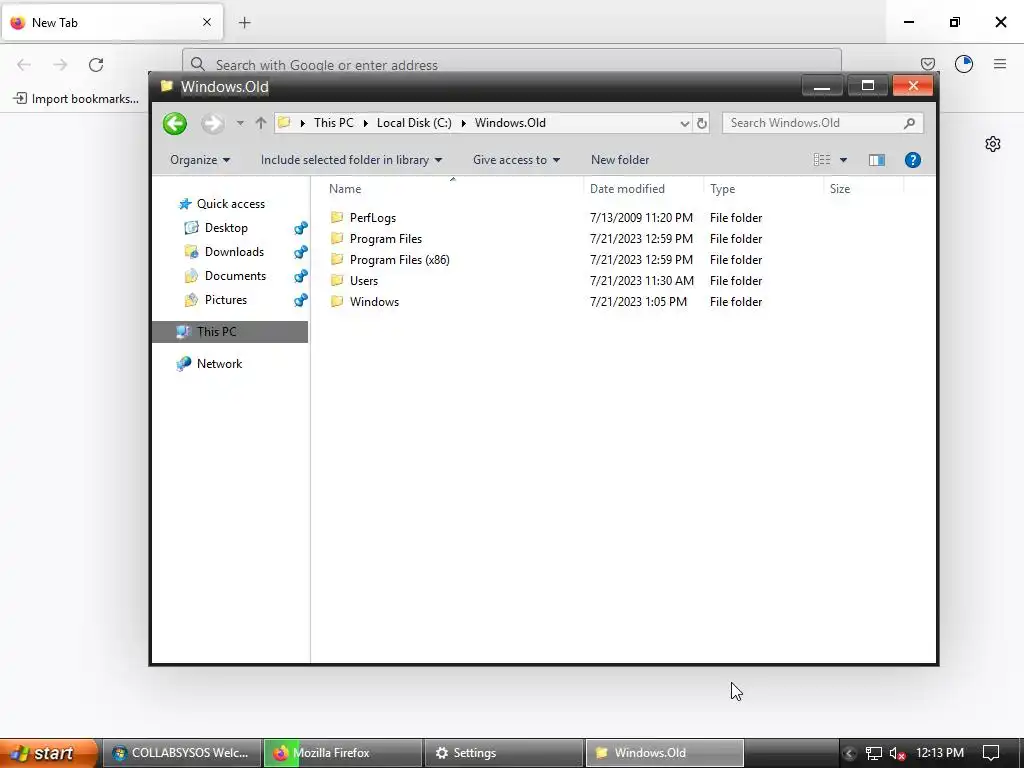Open view options dropdown arrow
The height and width of the screenshot is (768, 1024).
(x=843, y=160)
